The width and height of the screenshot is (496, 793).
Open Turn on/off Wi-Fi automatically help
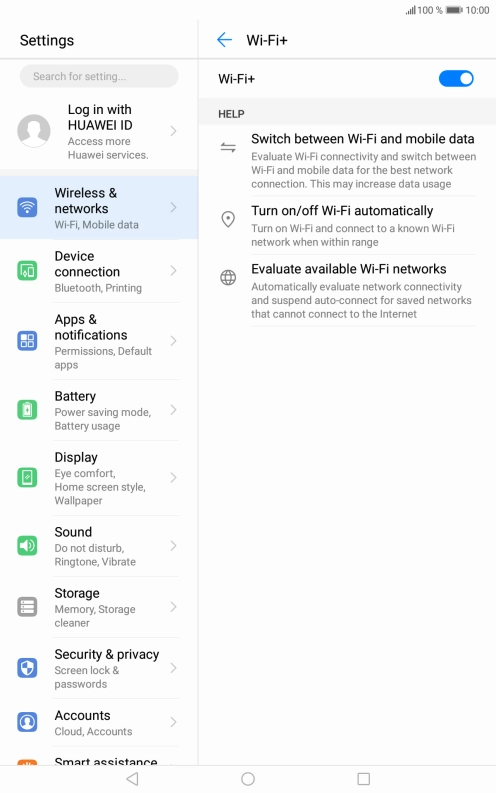347,226
